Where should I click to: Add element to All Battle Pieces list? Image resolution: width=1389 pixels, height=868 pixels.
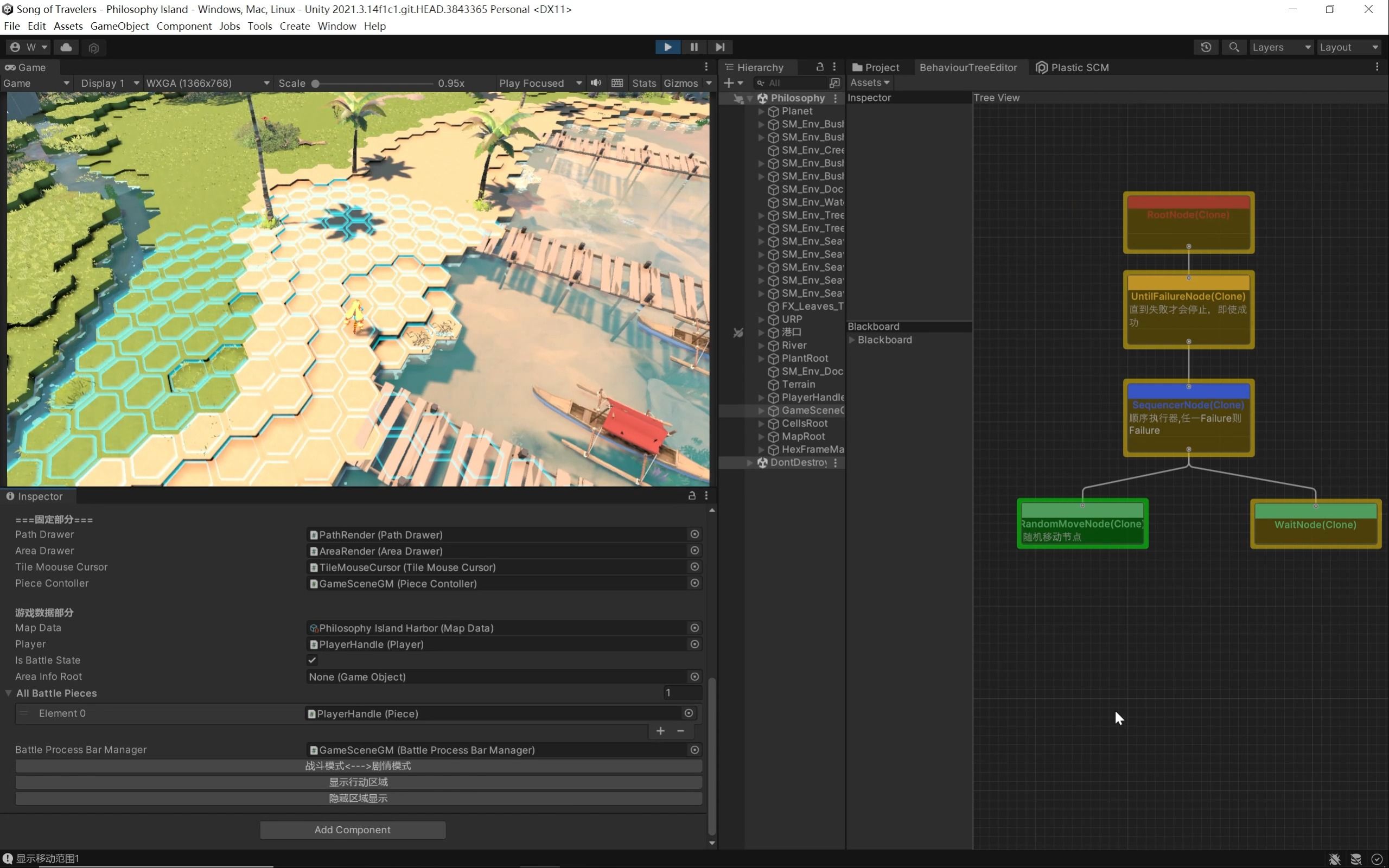pyautogui.click(x=661, y=731)
